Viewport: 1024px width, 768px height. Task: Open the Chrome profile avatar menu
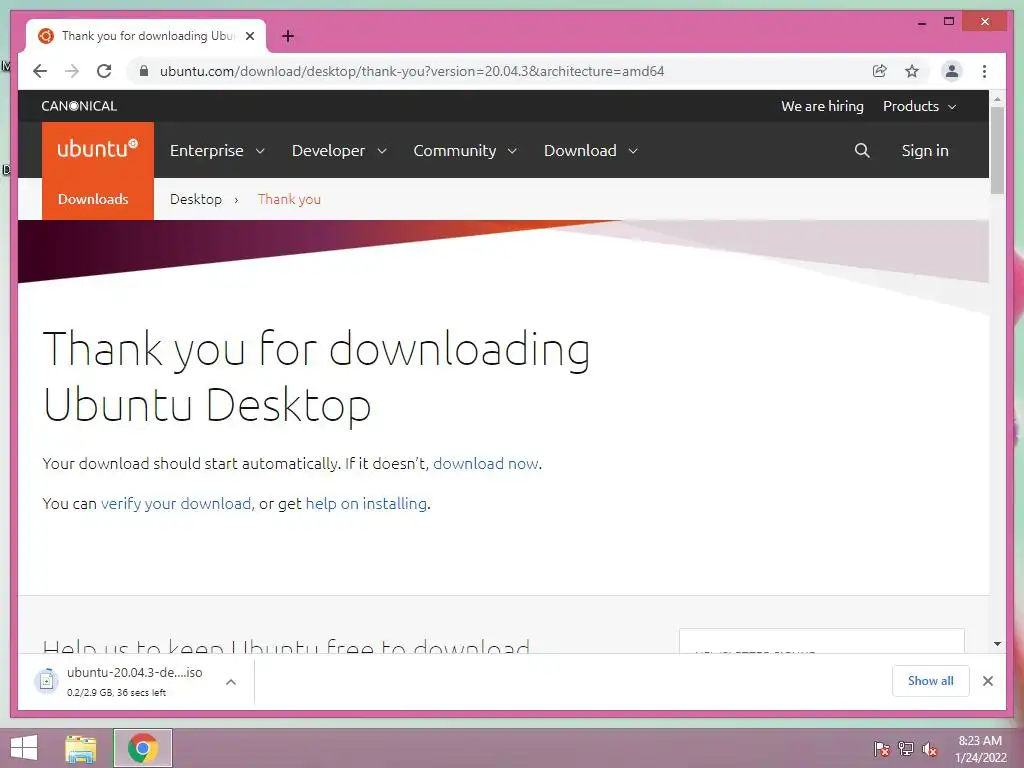952,71
